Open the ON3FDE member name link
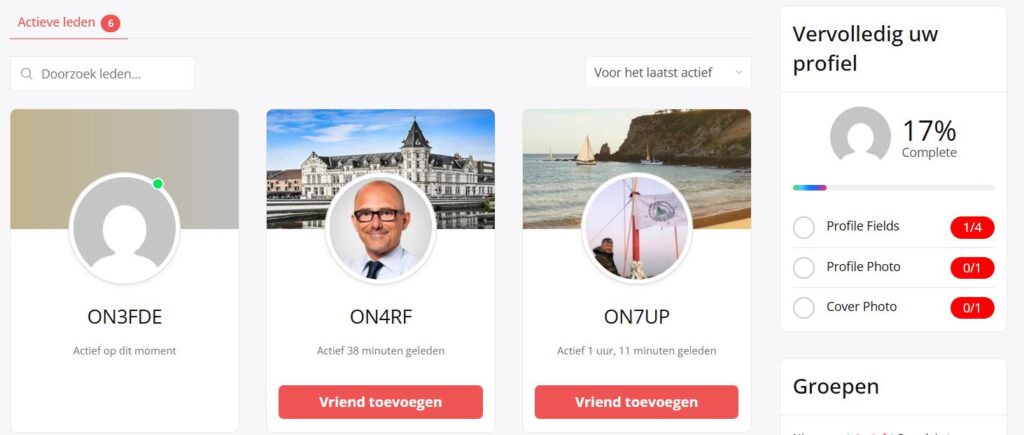1024x435 pixels. coord(125,317)
